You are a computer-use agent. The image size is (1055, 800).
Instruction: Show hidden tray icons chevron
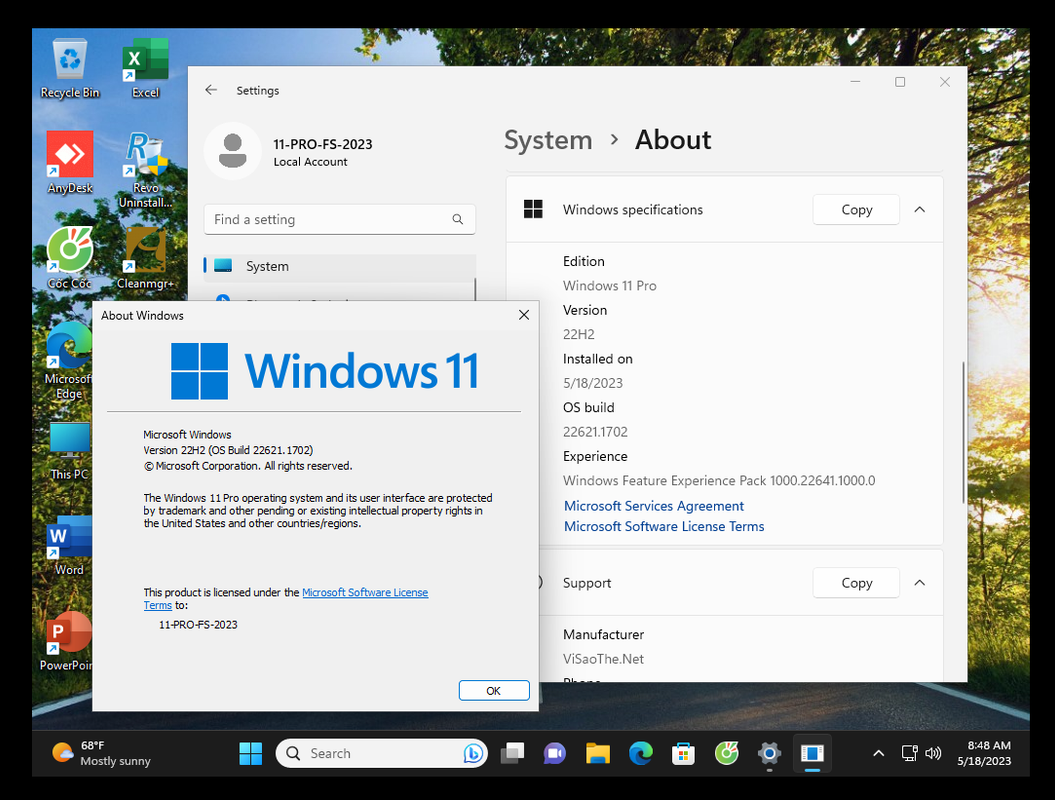[879, 754]
